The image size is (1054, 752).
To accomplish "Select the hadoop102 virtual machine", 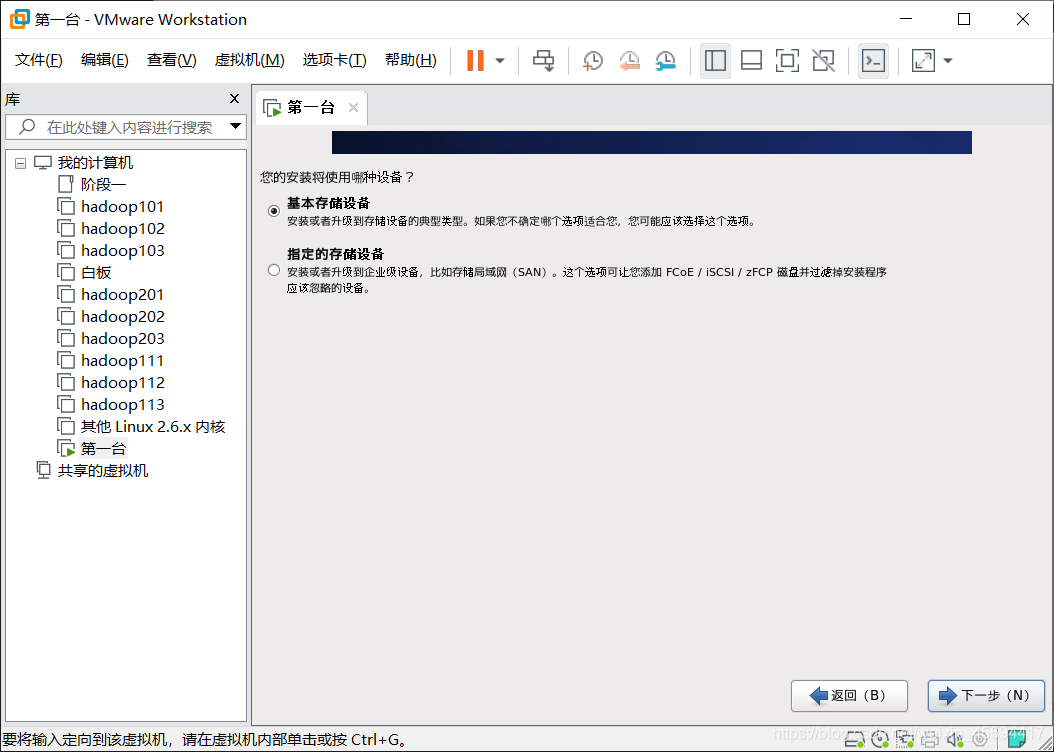I will 122,228.
